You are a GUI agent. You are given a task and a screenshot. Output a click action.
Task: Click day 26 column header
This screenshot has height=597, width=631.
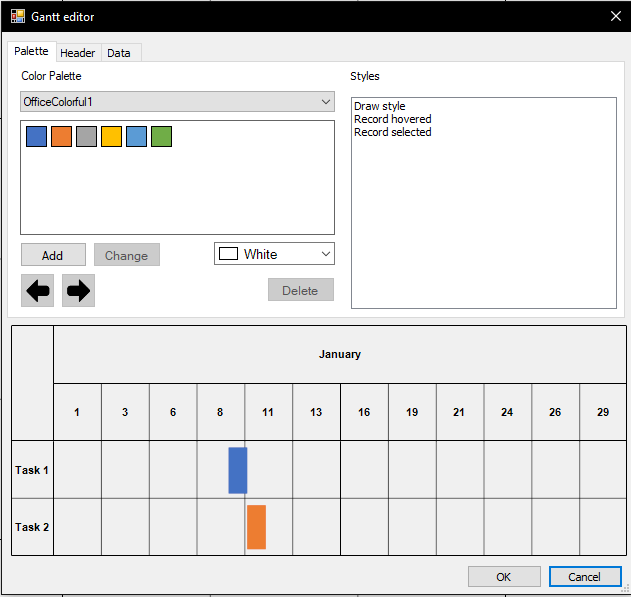point(555,412)
